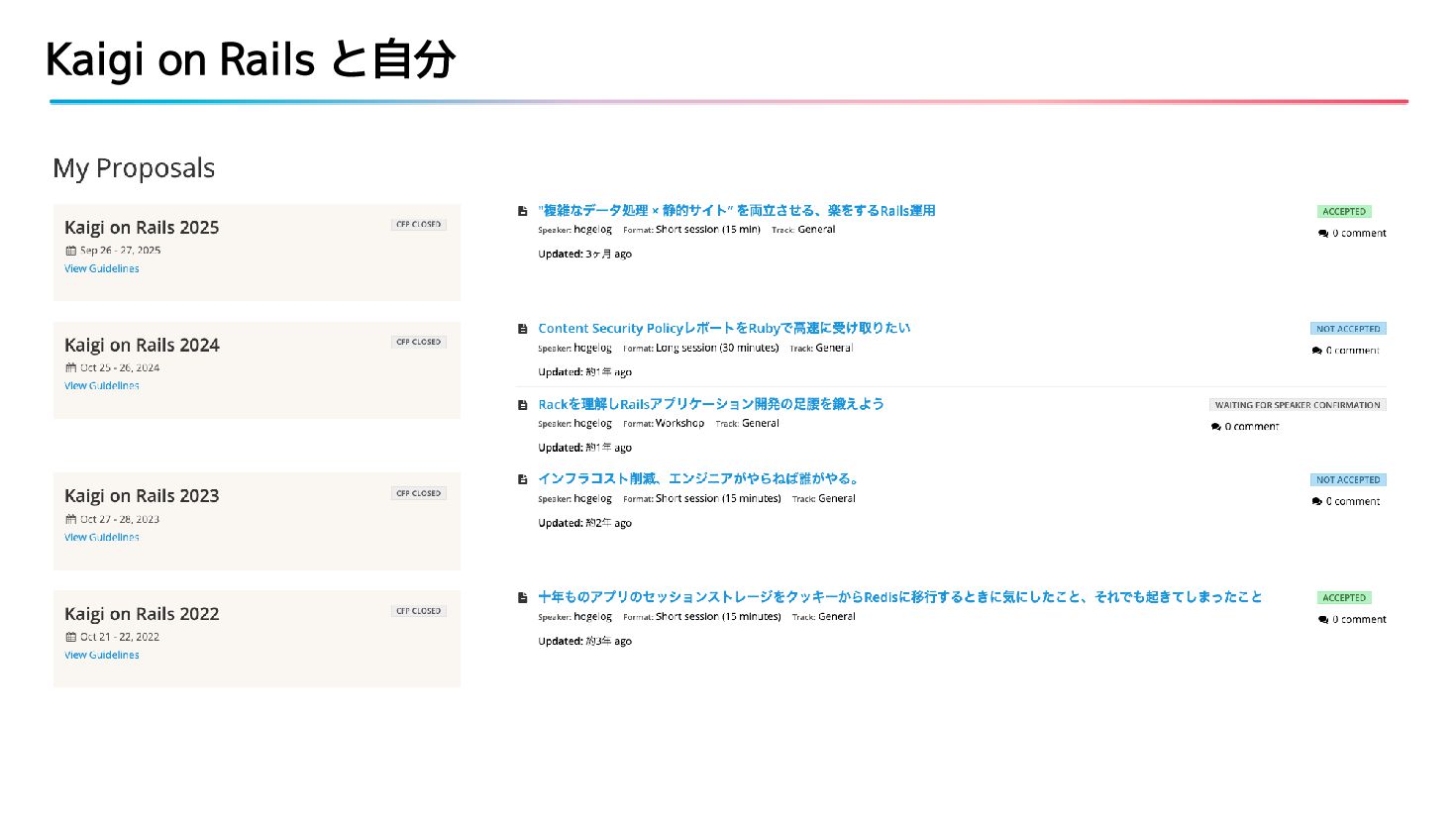Click comment bubble icon for 十年もののアプリ proposal
Image resolution: width=1456 pixels, height=820 pixels.
(1323, 620)
